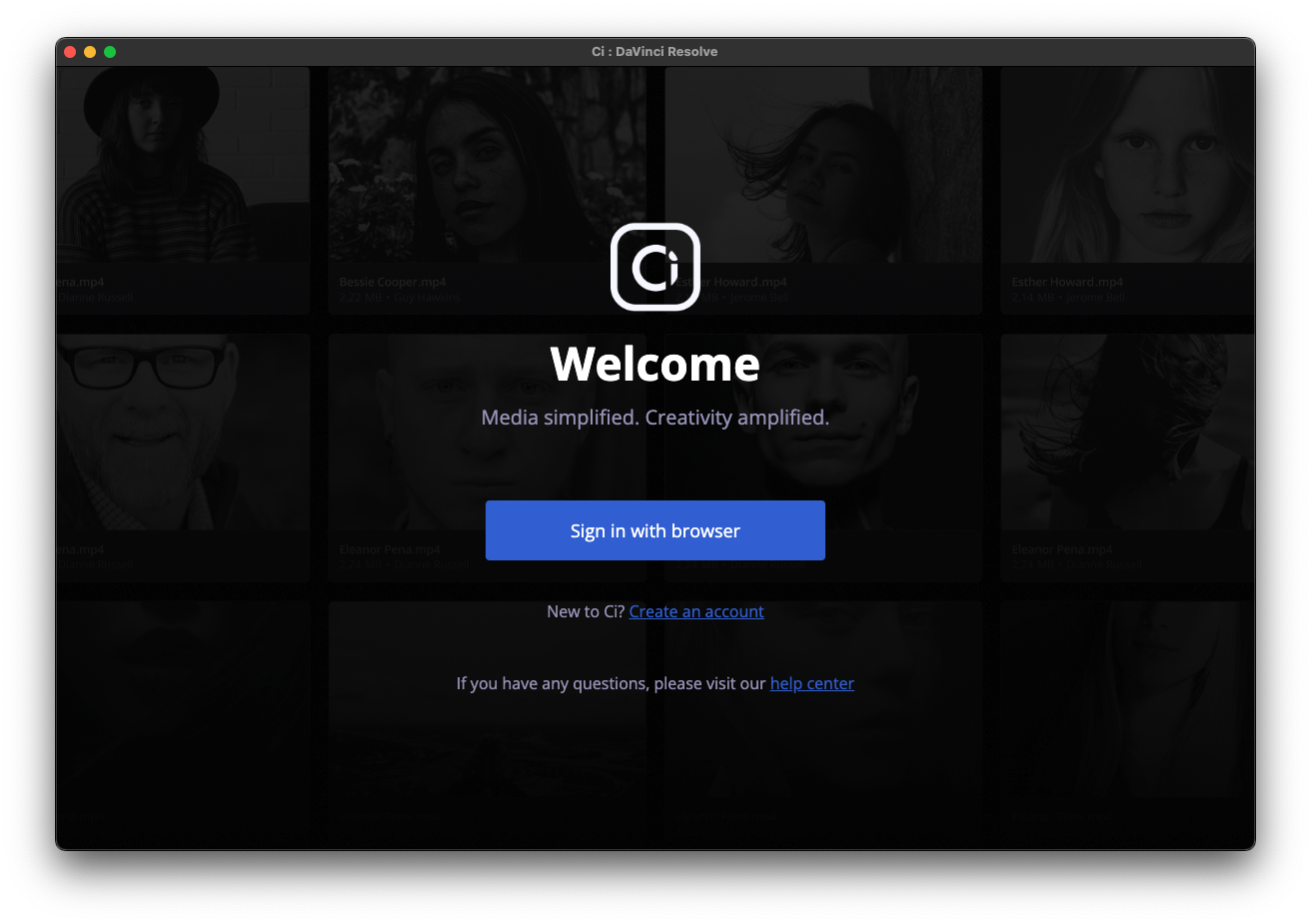The image size is (1311, 924).
Task: Visit the help center link
Action: pyautogui.click(x=811, y=683)
